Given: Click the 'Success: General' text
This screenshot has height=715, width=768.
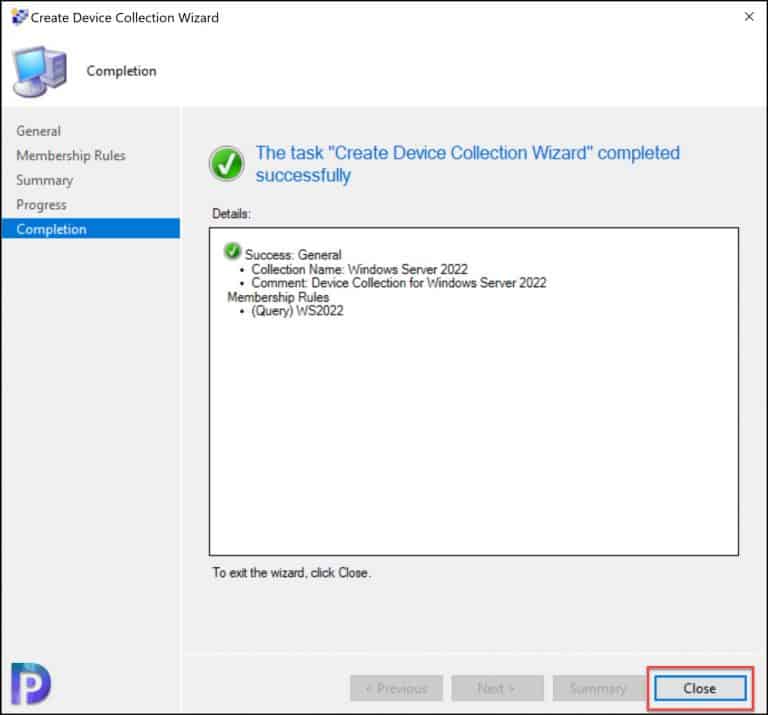Looking at the screenshot, I should coord(293,255).
